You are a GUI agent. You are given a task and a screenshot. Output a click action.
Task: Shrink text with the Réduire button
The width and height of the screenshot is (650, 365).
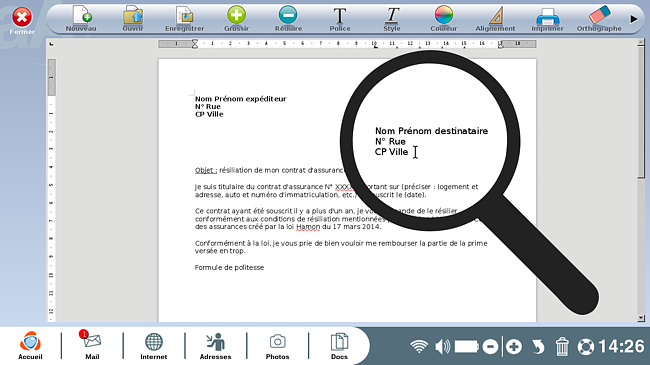[x=288, y=19]
